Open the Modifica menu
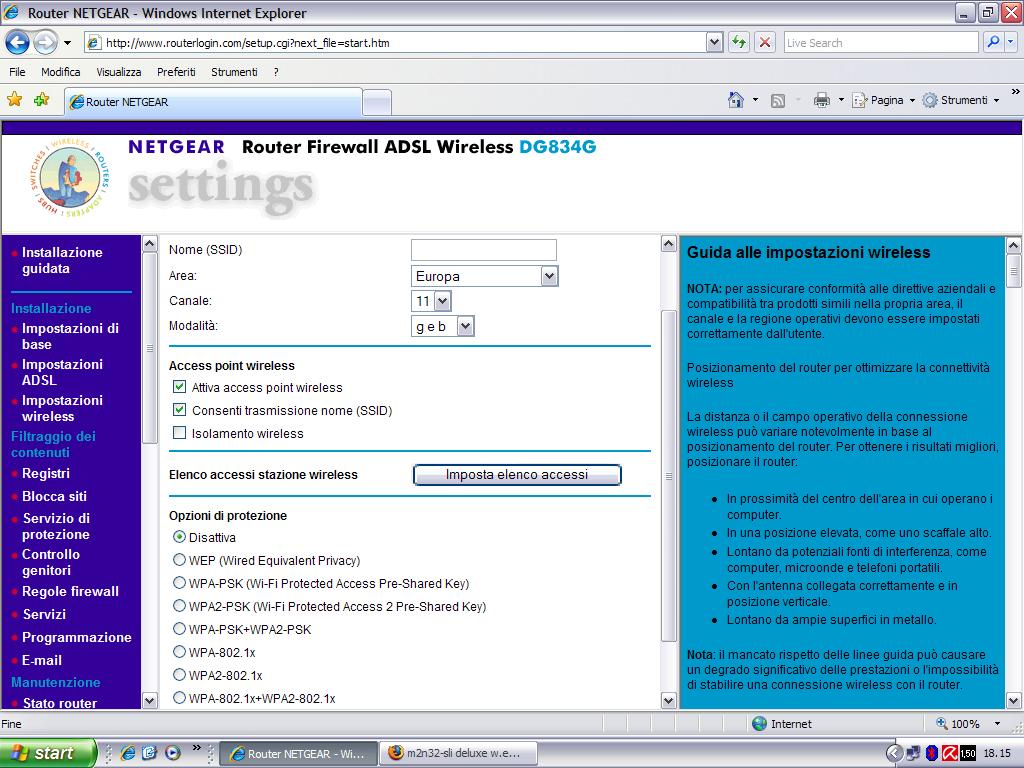This screenshot has width=1024, height=768. point(61,72)
